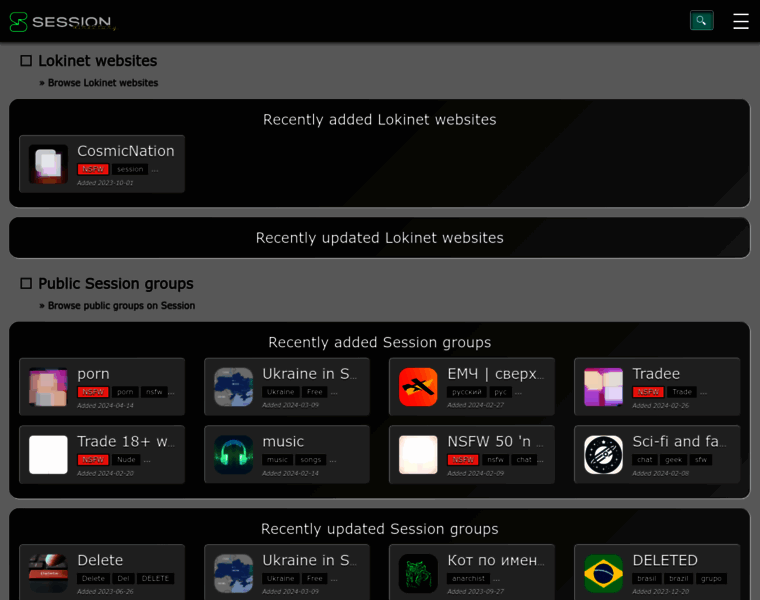
Task: Click the Session logo in header
Action: point(63,22)
